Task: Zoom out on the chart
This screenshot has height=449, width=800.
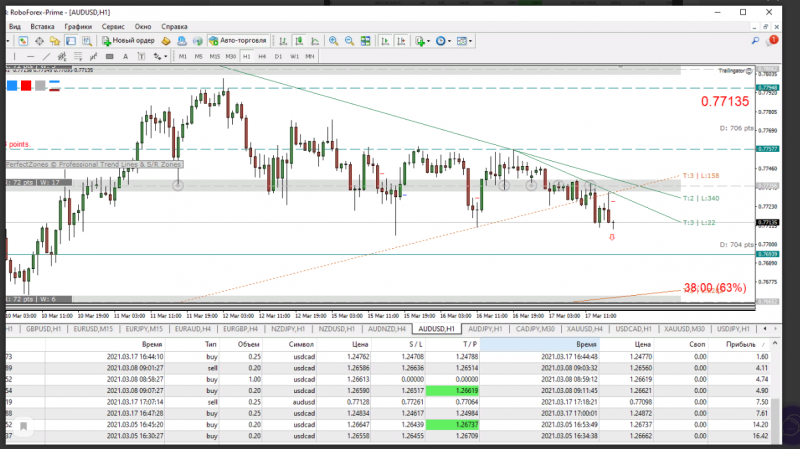Action: click(349, 41)
